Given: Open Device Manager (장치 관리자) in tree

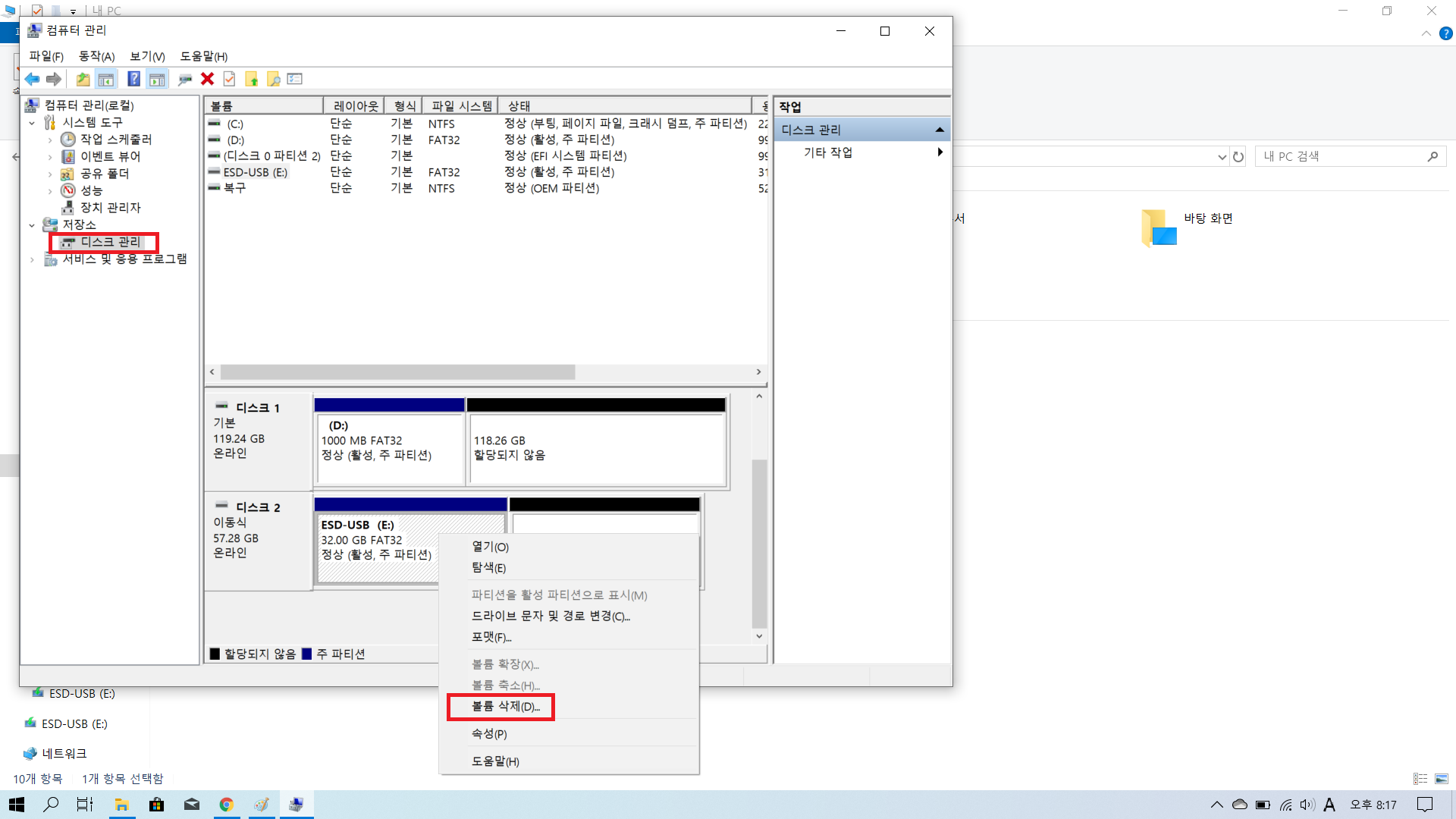Looking at the screenshot, I should click(x=110, y=208).
